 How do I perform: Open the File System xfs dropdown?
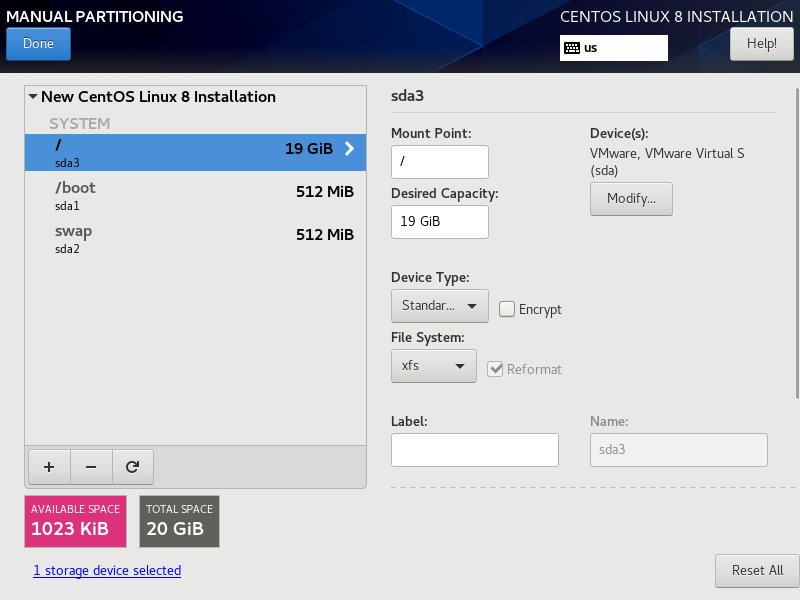point(434,366)
